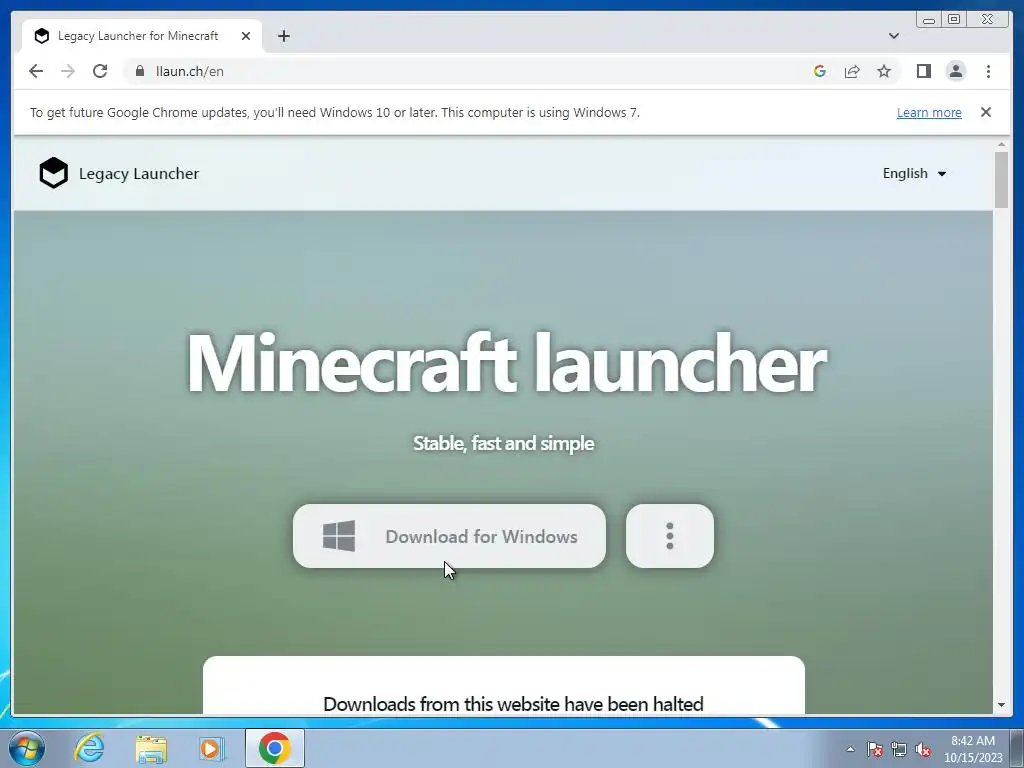Open a new tab

click(x=283, y=36)
